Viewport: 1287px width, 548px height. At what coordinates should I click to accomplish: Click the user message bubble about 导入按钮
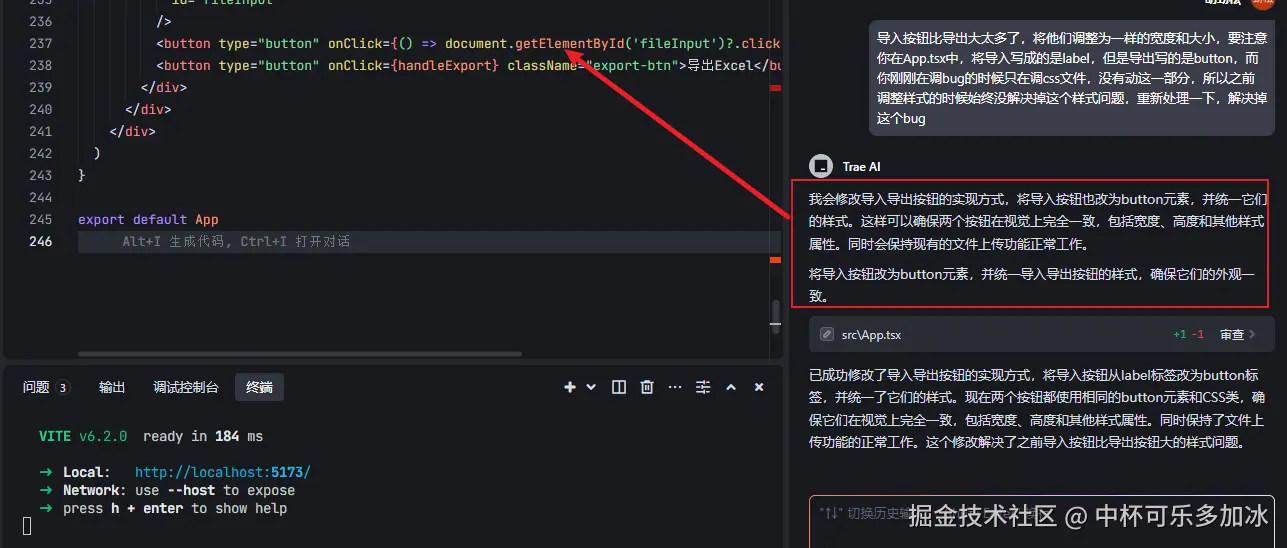1071,78
